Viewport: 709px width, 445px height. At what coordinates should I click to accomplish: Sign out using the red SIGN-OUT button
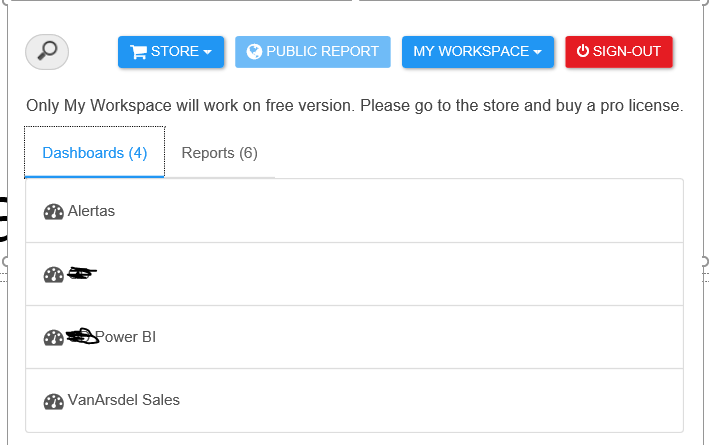click(x=619, y=52)
